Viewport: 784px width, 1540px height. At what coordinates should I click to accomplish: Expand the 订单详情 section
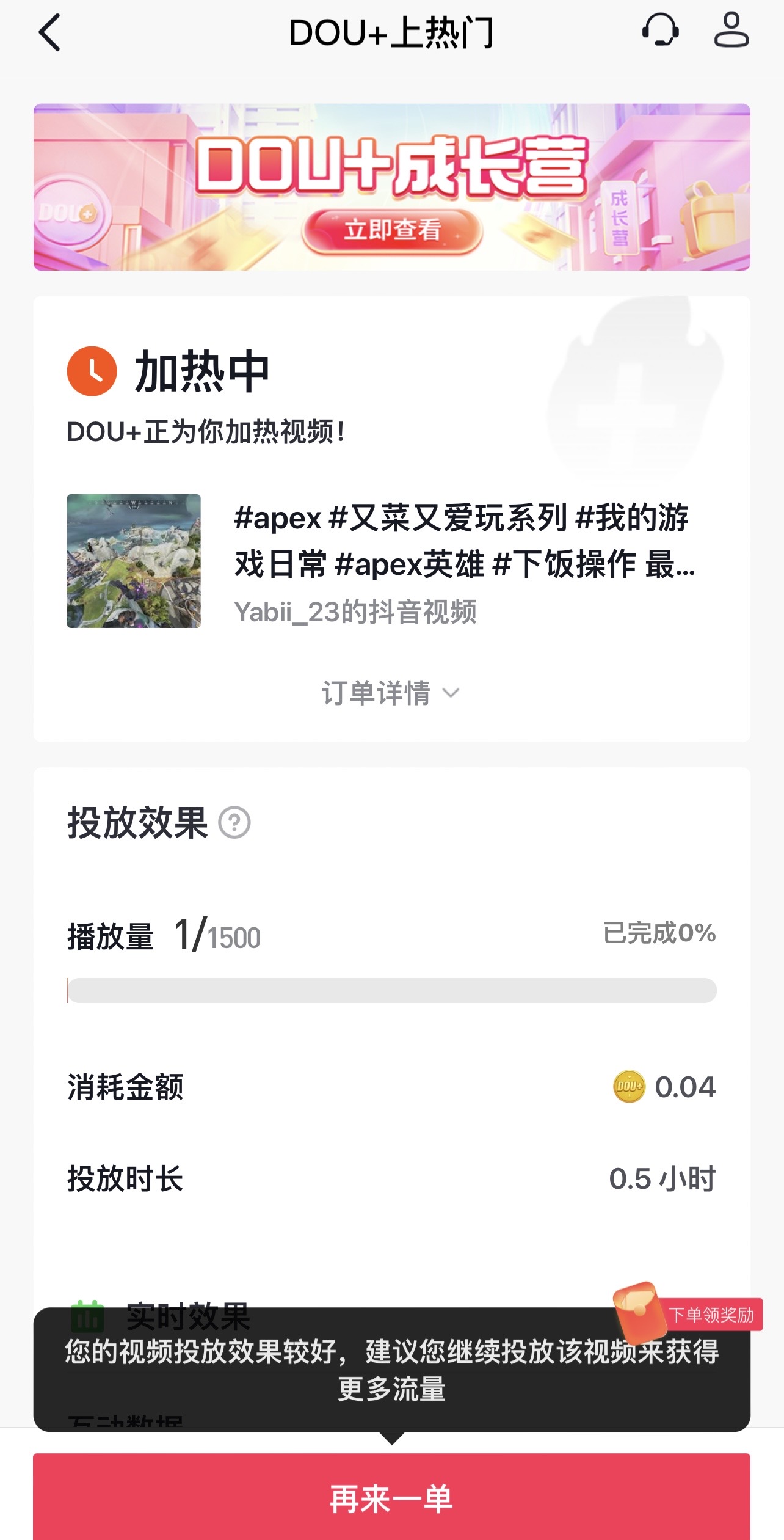pos(391,693)
